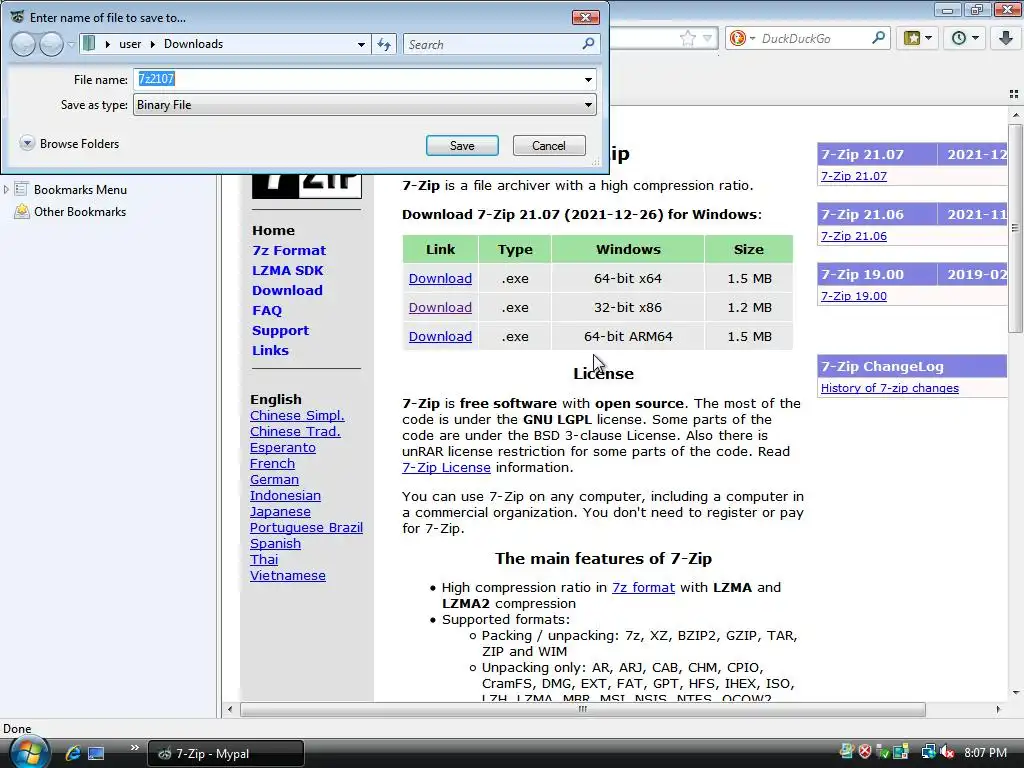Download the 64-bit ARM64 exe
1024x768 pixels.
440,336
